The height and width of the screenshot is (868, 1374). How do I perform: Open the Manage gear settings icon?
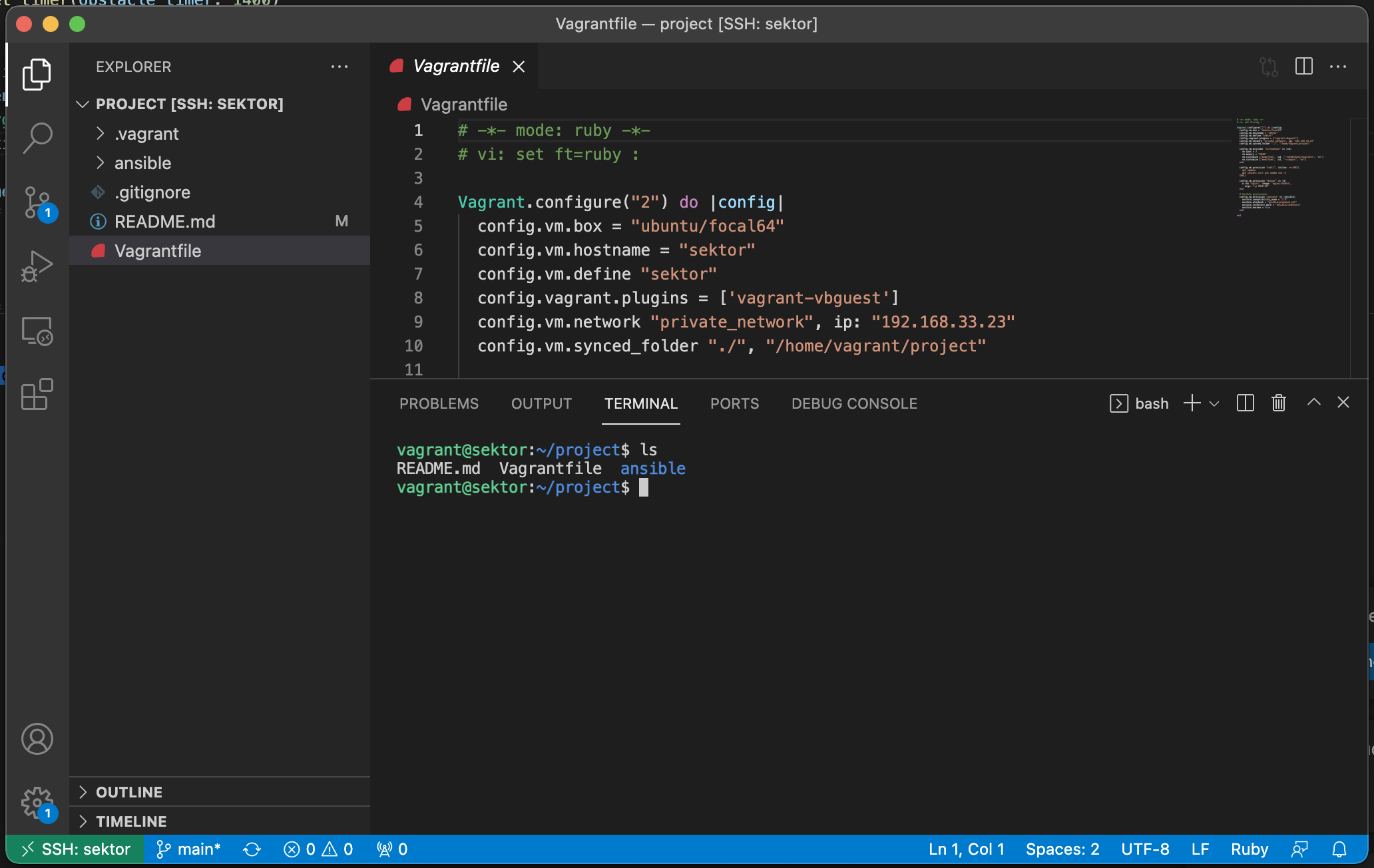coord(37,803)
